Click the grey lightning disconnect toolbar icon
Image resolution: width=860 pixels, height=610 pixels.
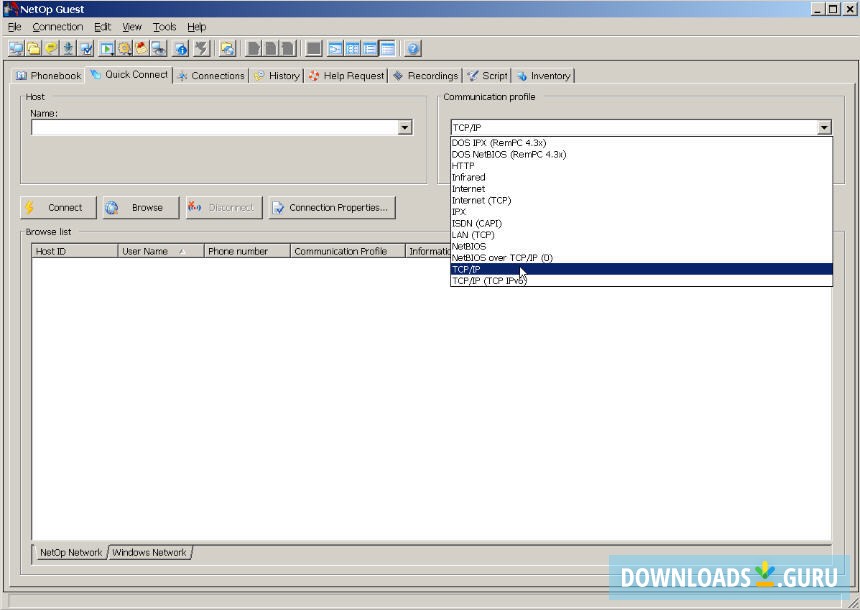coord(202,49)
